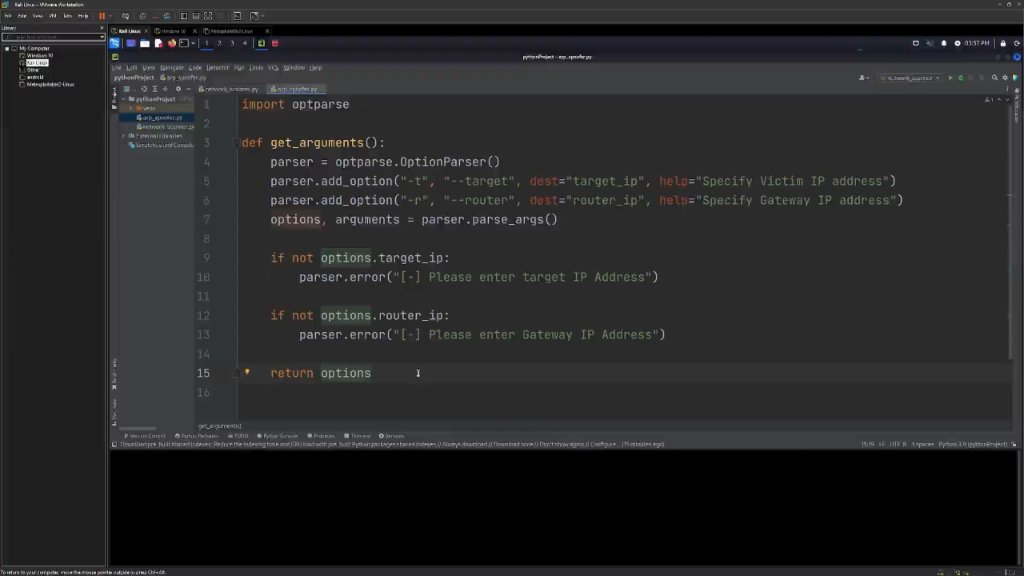Open the Kali applications menu icon
Screen dimensions: 1024x576
tap(115, 43)
